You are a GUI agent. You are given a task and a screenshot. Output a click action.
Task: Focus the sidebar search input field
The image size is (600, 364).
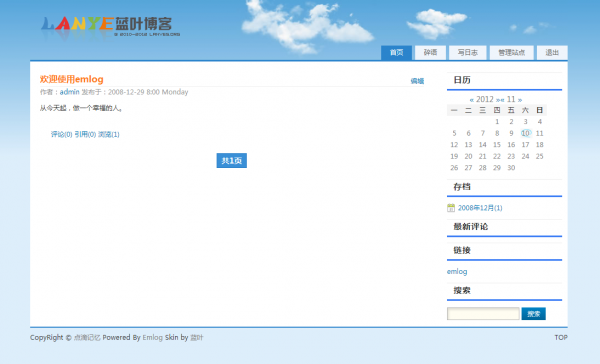(483, 314)
